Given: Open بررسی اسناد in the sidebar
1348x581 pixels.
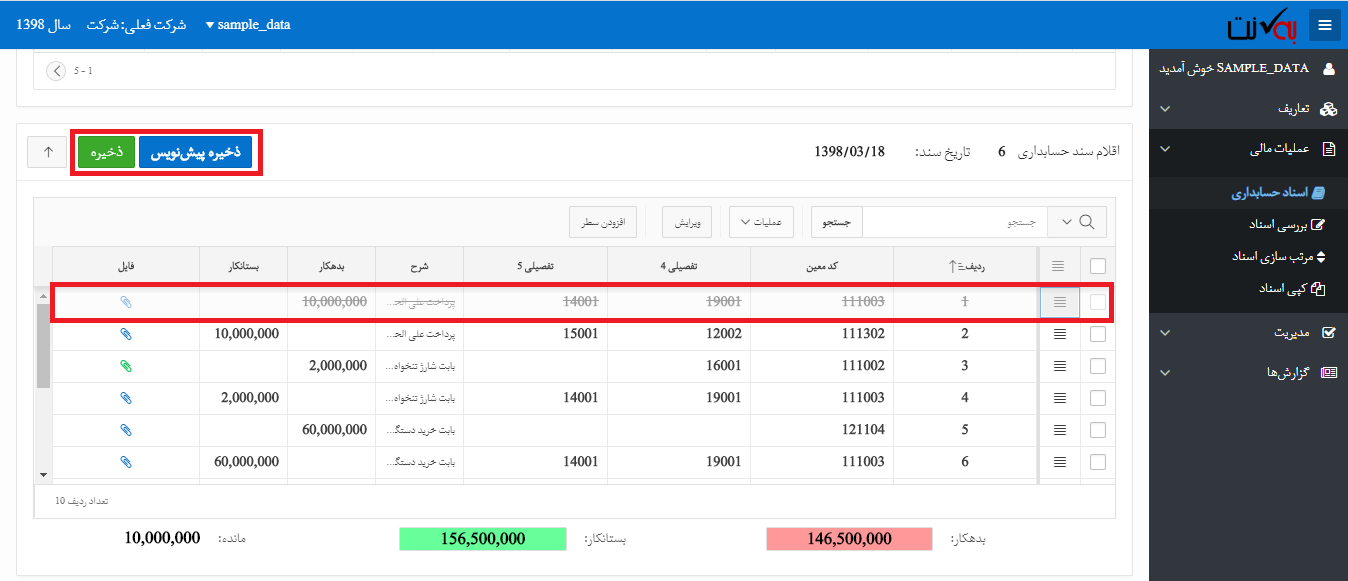Looking at the screenshot, I should (1286, 224).
